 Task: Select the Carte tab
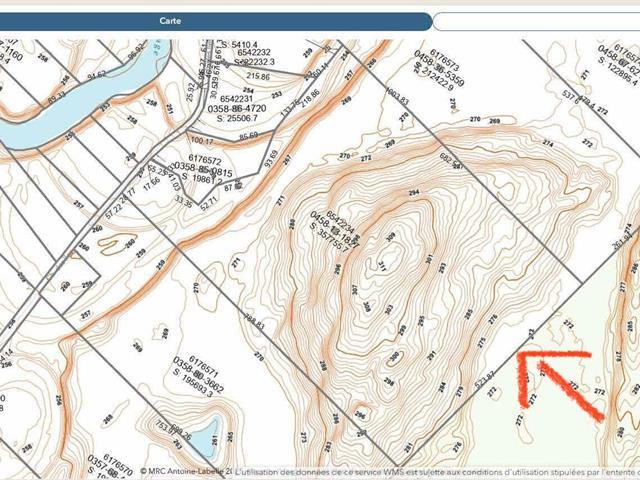(x=170, y=21)
